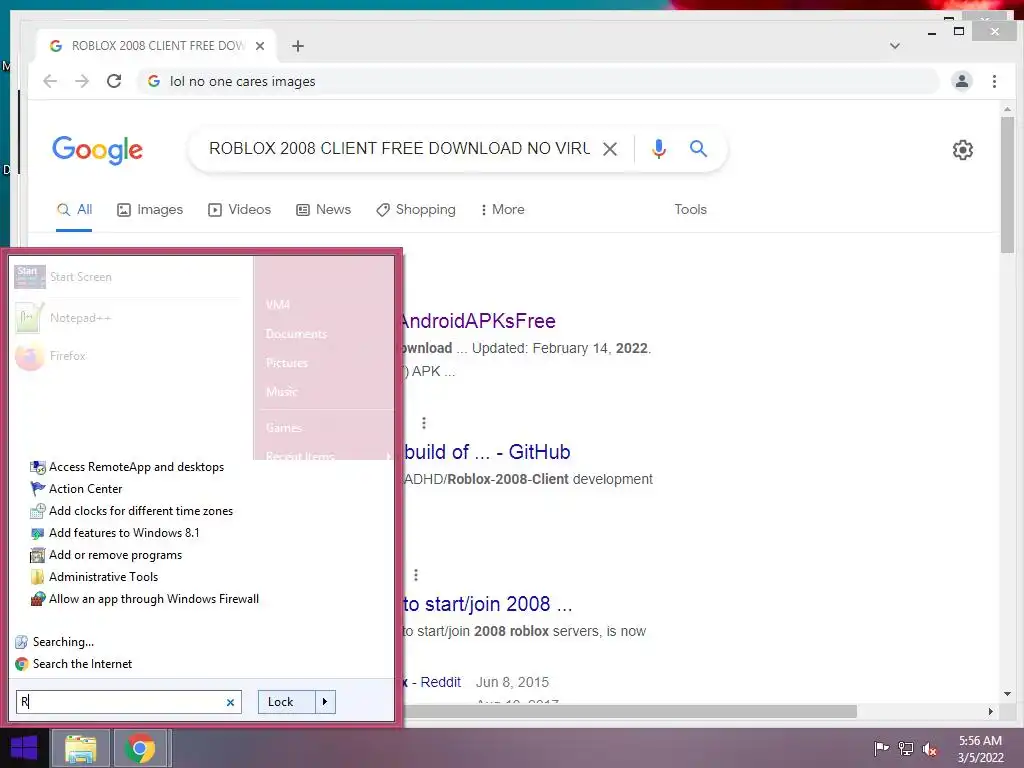
Task: Clear the Google search query
Action: [610, 149]
